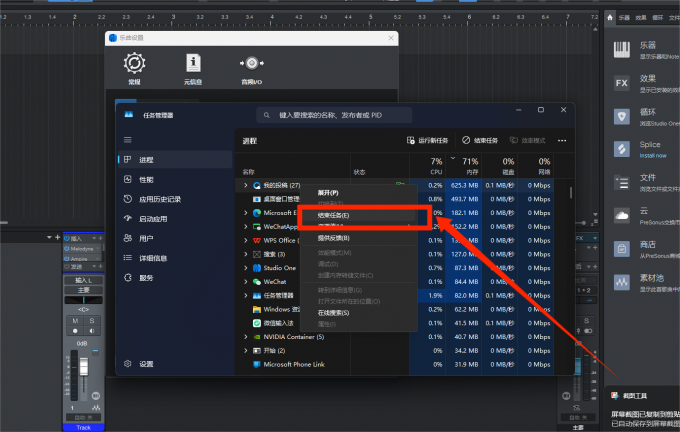680x432 pixels.
Task: Open the 循环 loops browser icon
Action: [x=621, y=116]
